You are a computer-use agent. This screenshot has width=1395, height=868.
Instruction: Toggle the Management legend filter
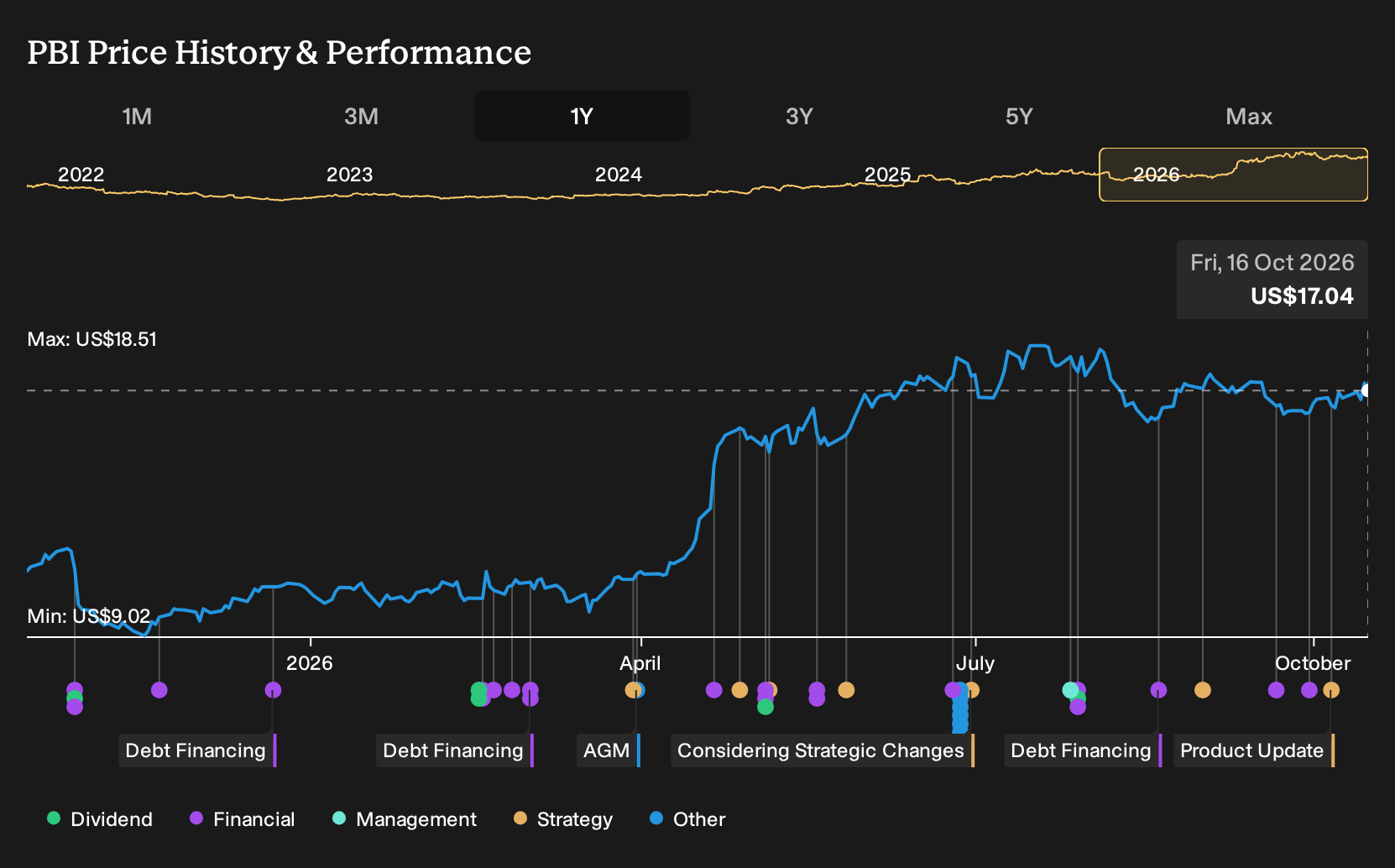coord(405,819)
